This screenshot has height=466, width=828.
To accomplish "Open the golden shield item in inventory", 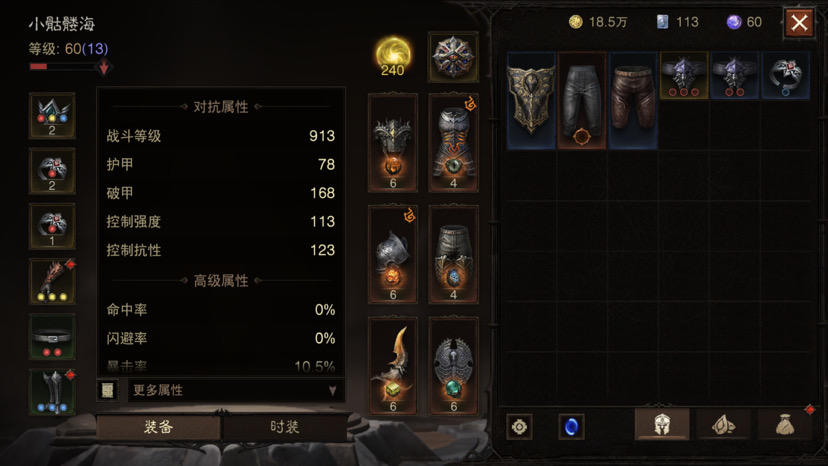I will pos(531,100).
